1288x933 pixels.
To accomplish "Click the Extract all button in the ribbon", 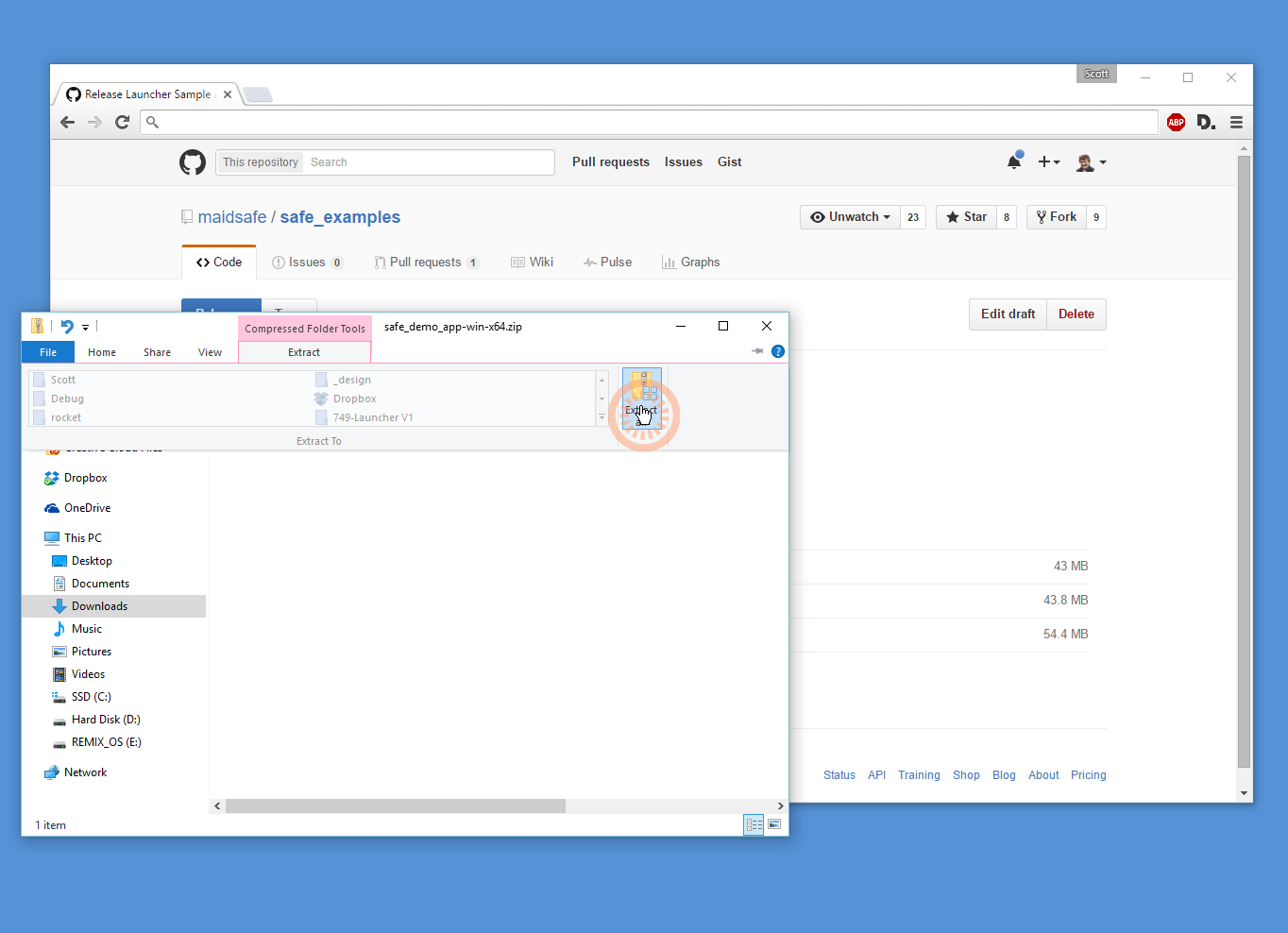I will (642, 397).
